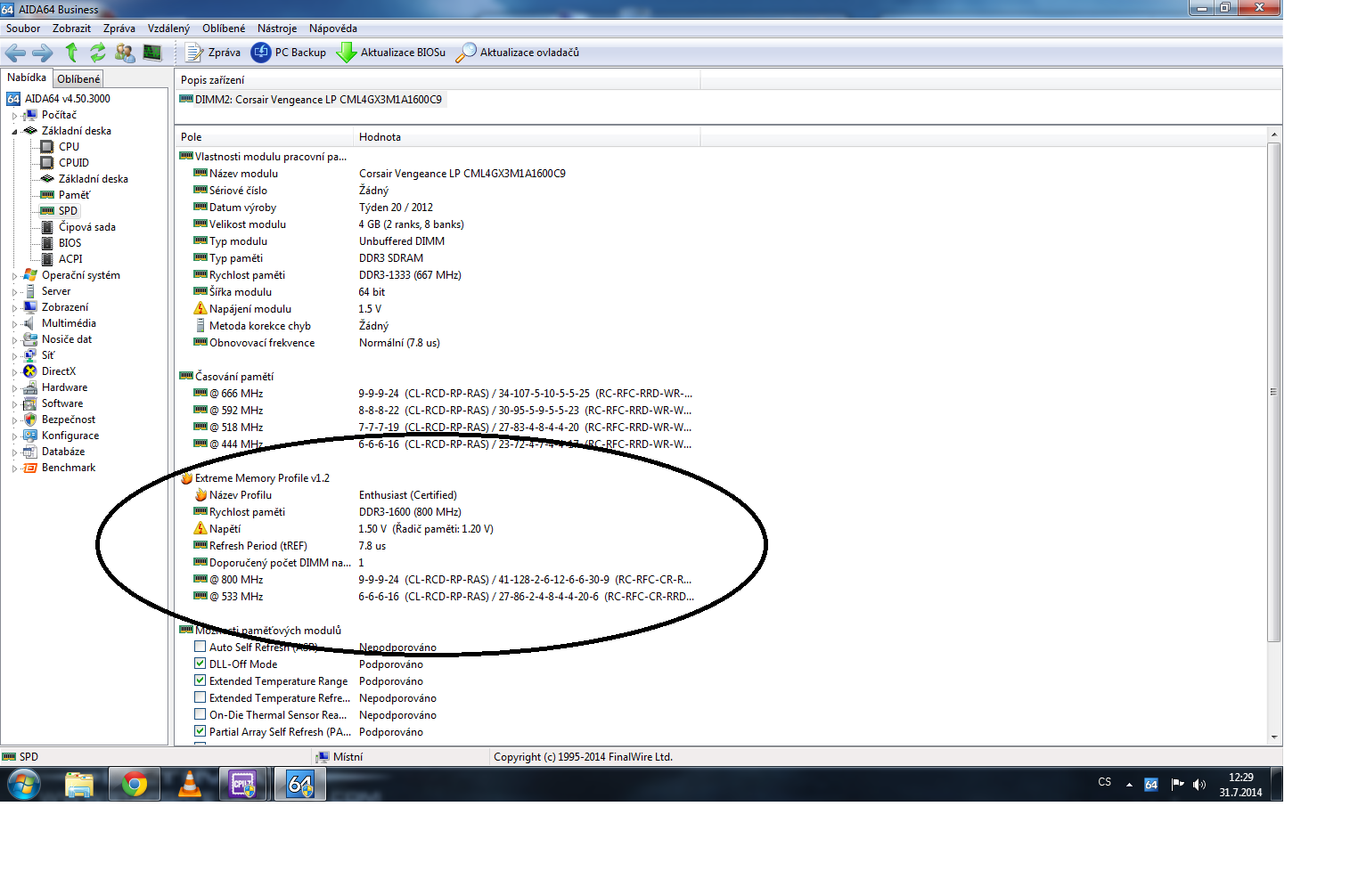Screen dimensions: 1358x896
Task: Launch PC Backup from the toolbar
Action: tap(289, 53)
